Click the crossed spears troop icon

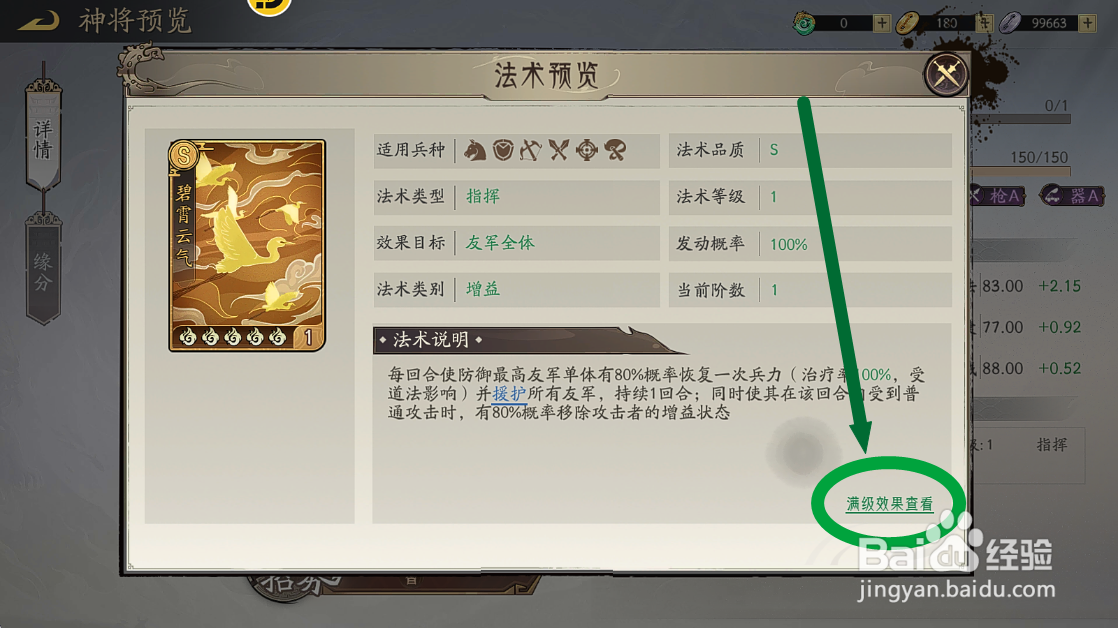click(559, 150)
